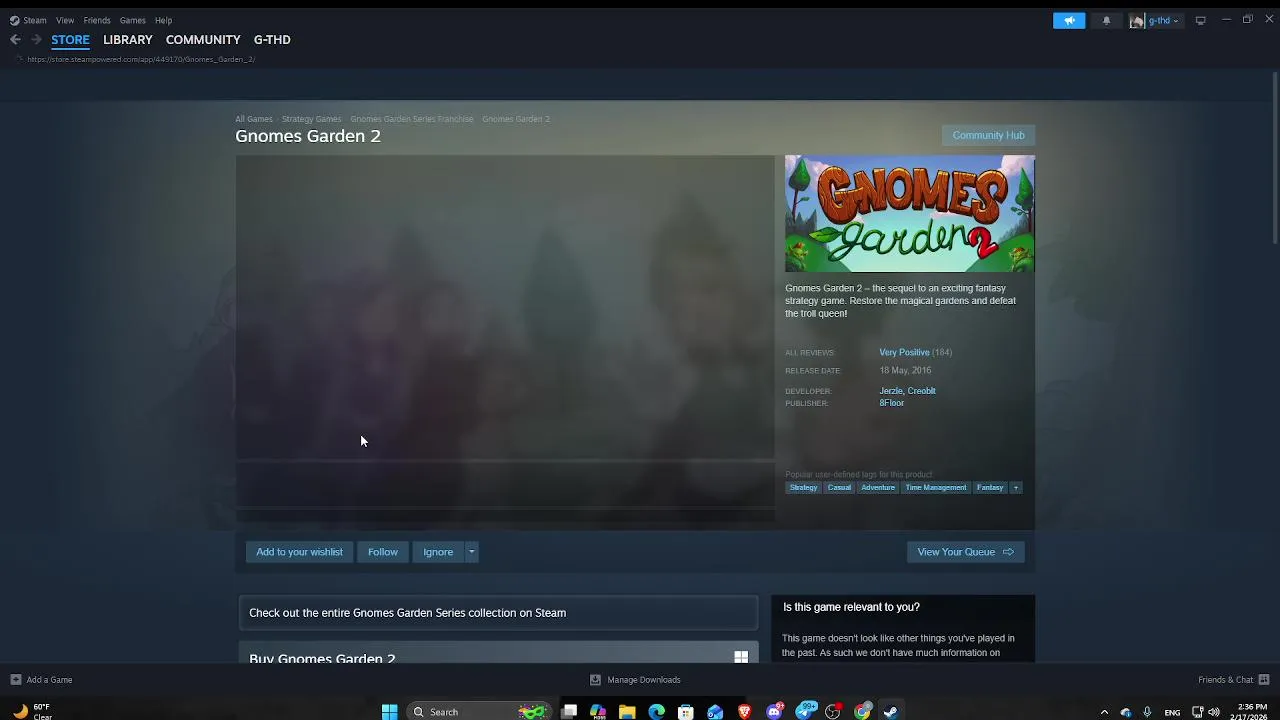Expand more tags with the plus button
The width and height of the screenshot is (1280, 720).
coord(1015,488)
